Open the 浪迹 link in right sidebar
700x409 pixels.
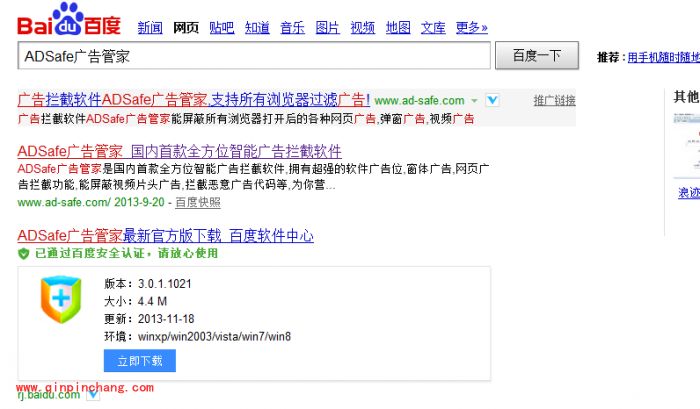tap(689, 192)
